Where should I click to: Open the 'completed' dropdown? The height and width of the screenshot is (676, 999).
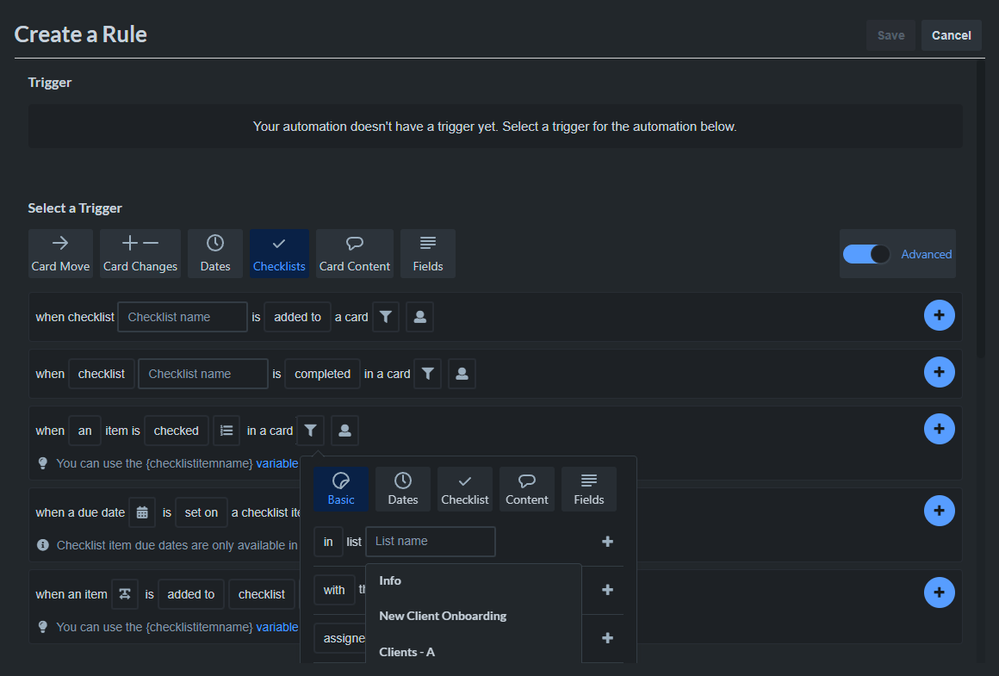(x=322, y=373)
